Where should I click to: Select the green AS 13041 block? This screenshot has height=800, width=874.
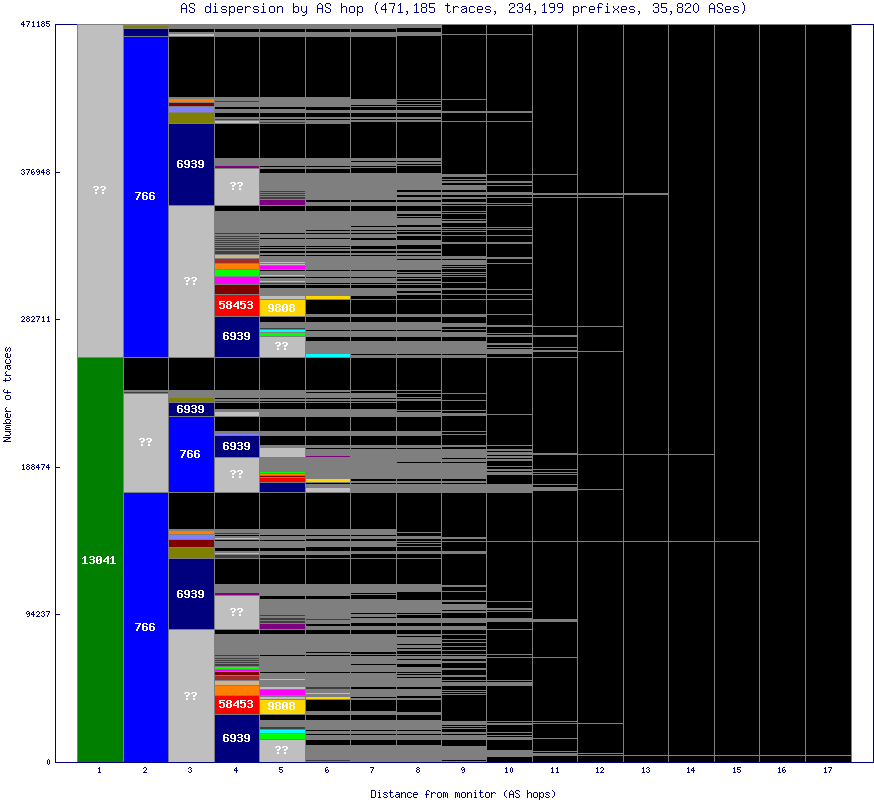[98, 560]
